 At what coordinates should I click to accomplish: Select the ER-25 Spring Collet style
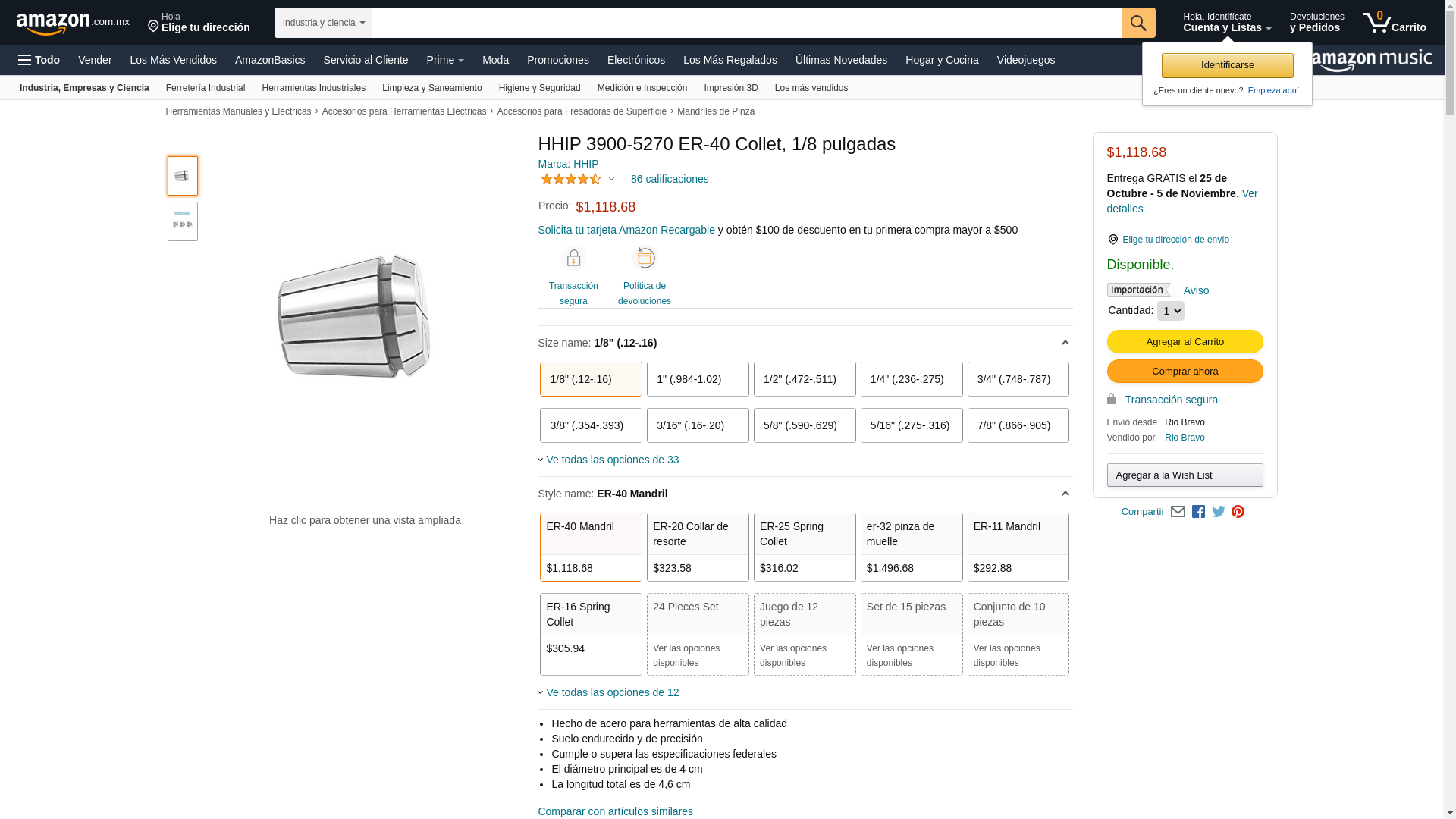(x=804, y=547)
